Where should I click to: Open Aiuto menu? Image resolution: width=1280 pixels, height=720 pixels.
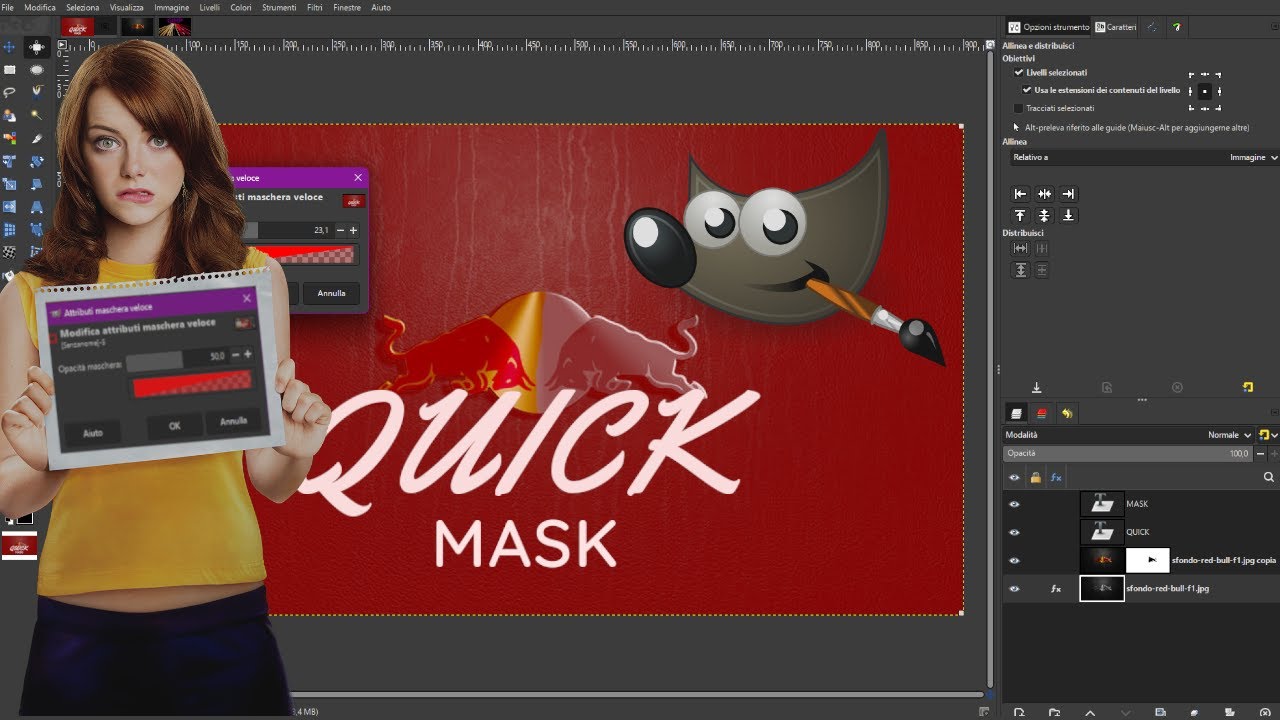[x=381, y=7]
